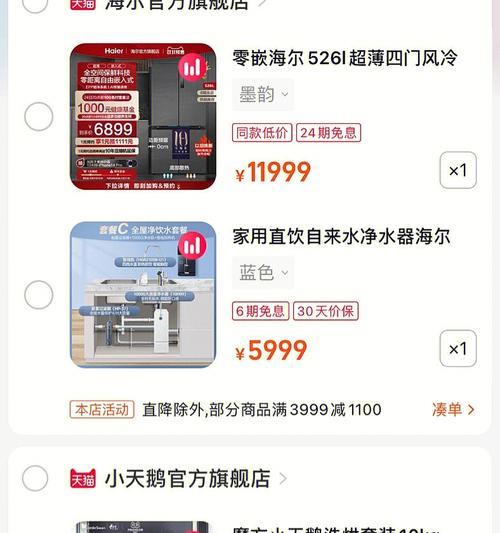The image size is (500, 533).
Task: Tap the 30天价保 price guarantee tag
Action: click(x=326, y=311)
